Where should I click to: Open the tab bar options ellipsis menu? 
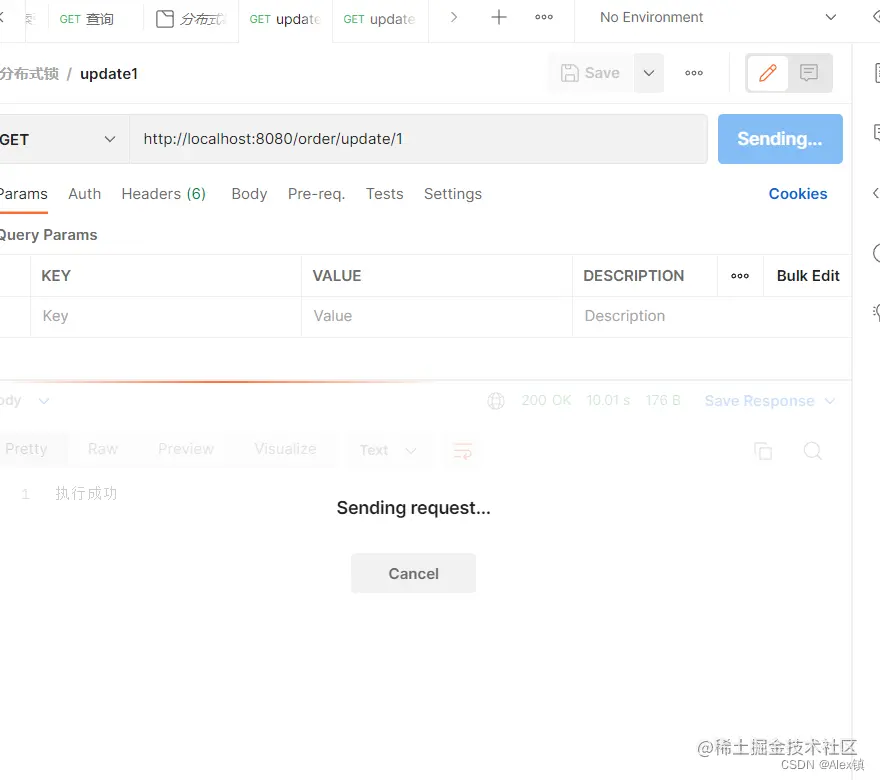[x=544, y=17]
